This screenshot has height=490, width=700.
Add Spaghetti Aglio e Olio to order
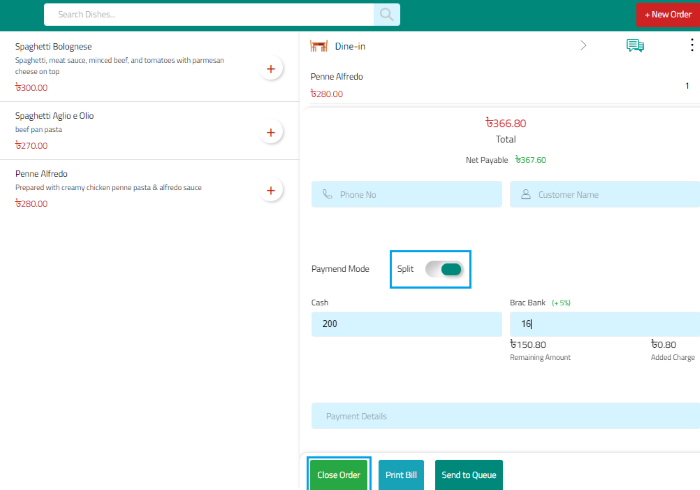click(x=270, y=132)
